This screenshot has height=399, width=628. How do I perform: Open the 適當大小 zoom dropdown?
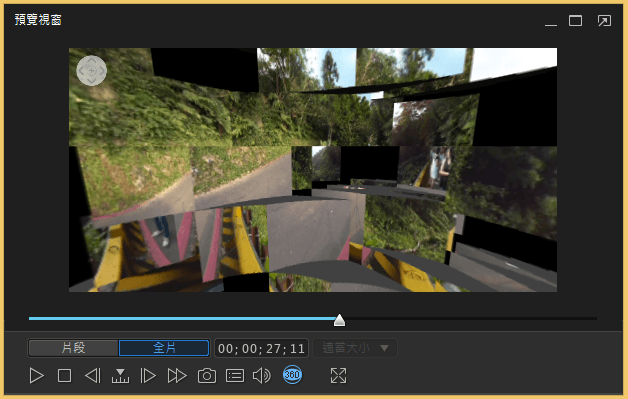coord(355,348)
